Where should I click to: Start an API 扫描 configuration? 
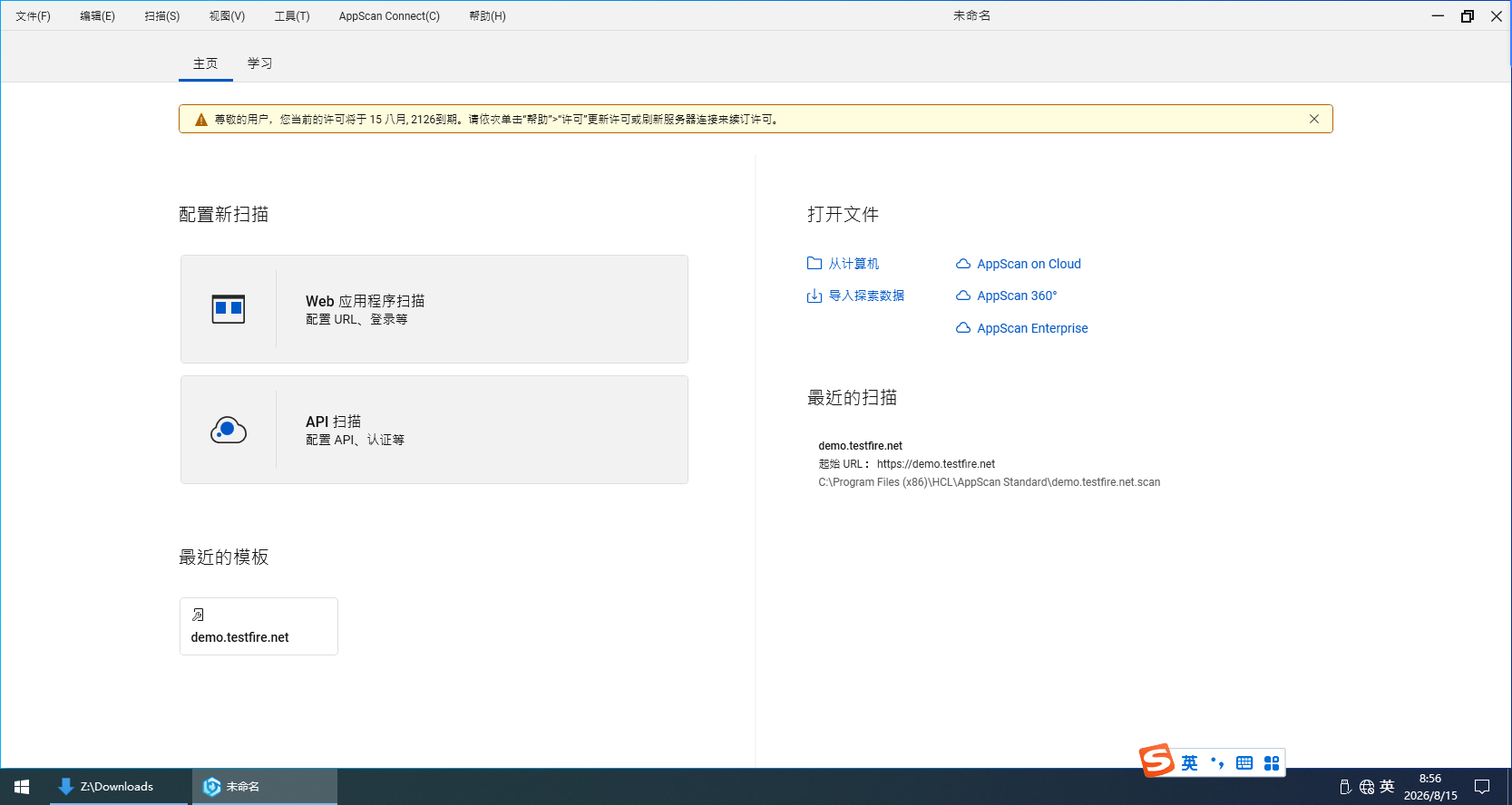pyautogui.click(x=434, y=430)
